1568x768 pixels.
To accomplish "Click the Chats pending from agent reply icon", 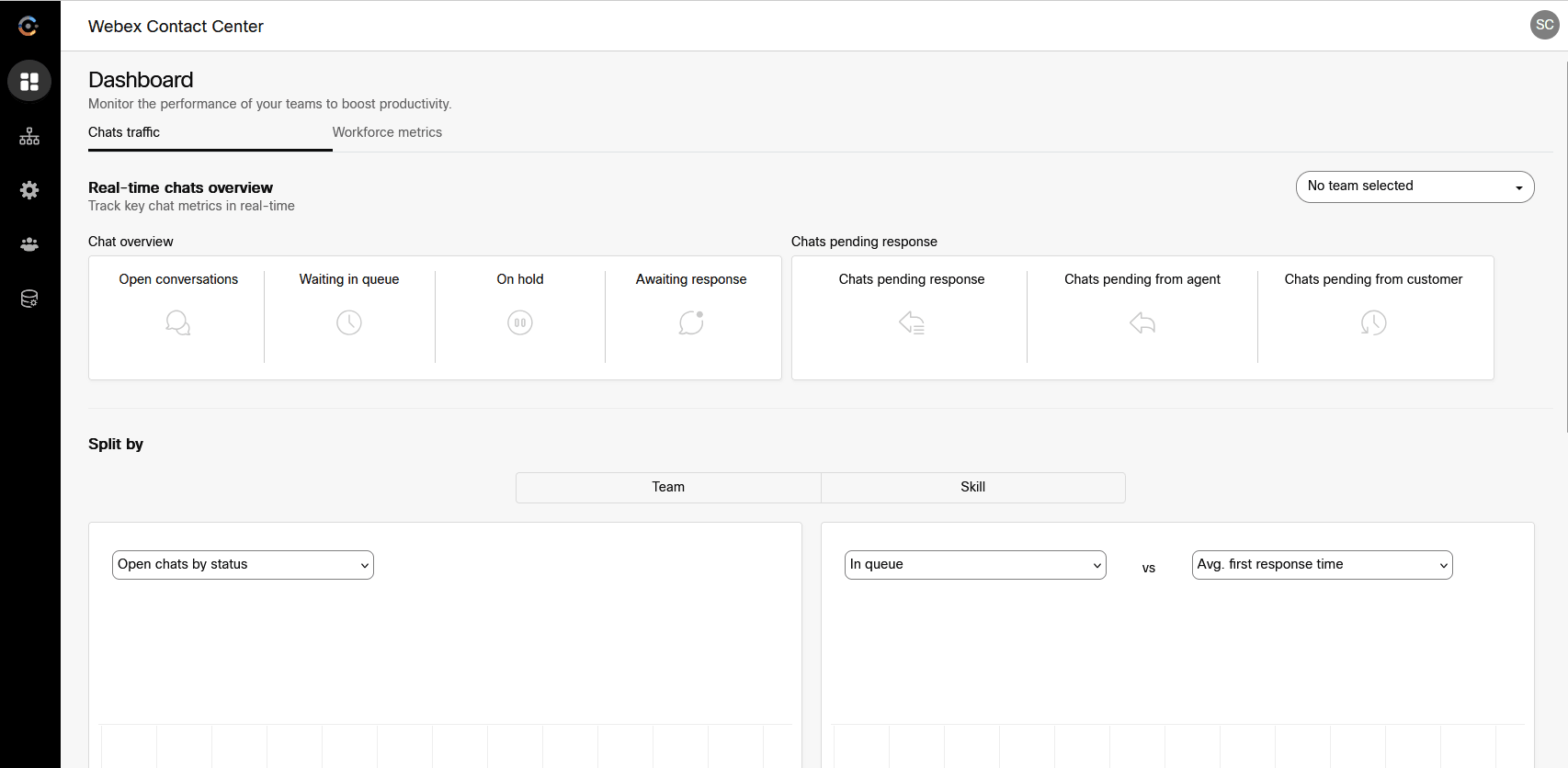I will [x=1142, y=322].
